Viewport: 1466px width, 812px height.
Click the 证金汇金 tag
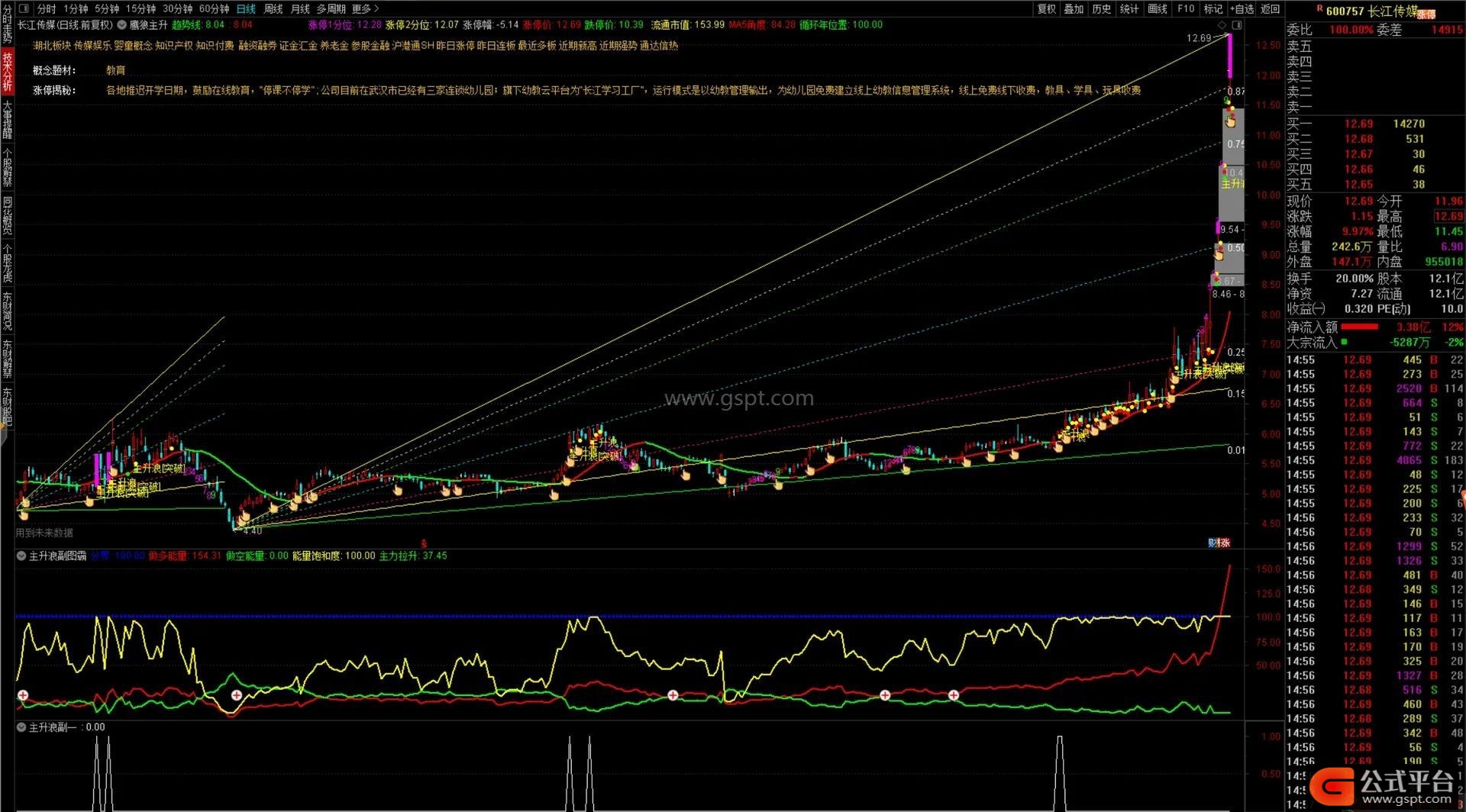click(298, 46)
